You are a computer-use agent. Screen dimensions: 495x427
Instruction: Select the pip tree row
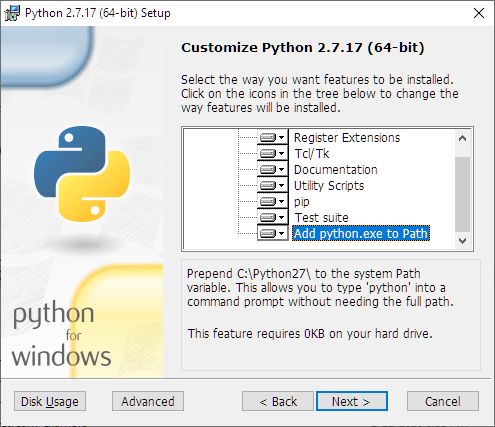coord(302,202)
